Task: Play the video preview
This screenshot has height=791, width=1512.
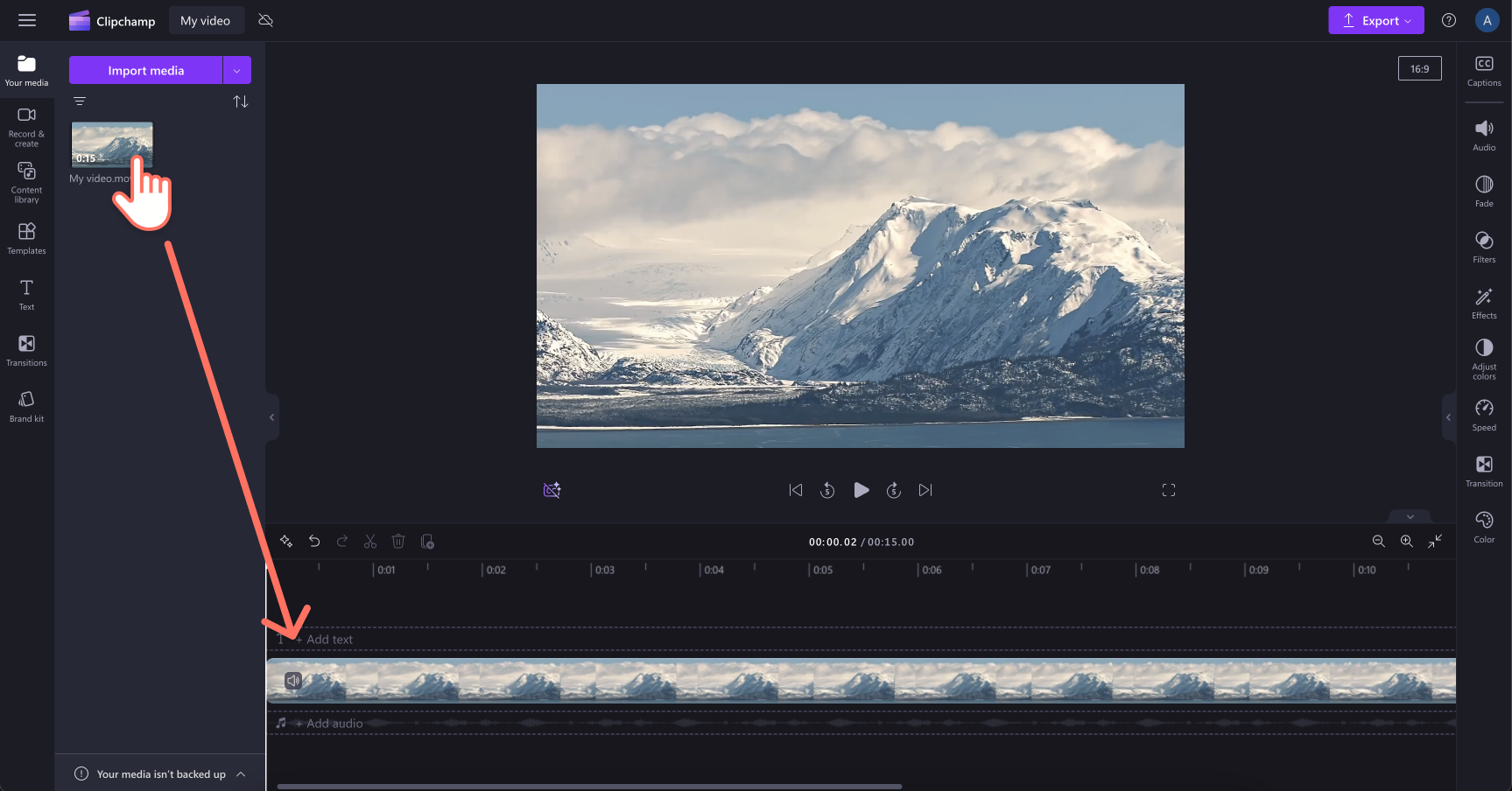Action: point(861,490)
